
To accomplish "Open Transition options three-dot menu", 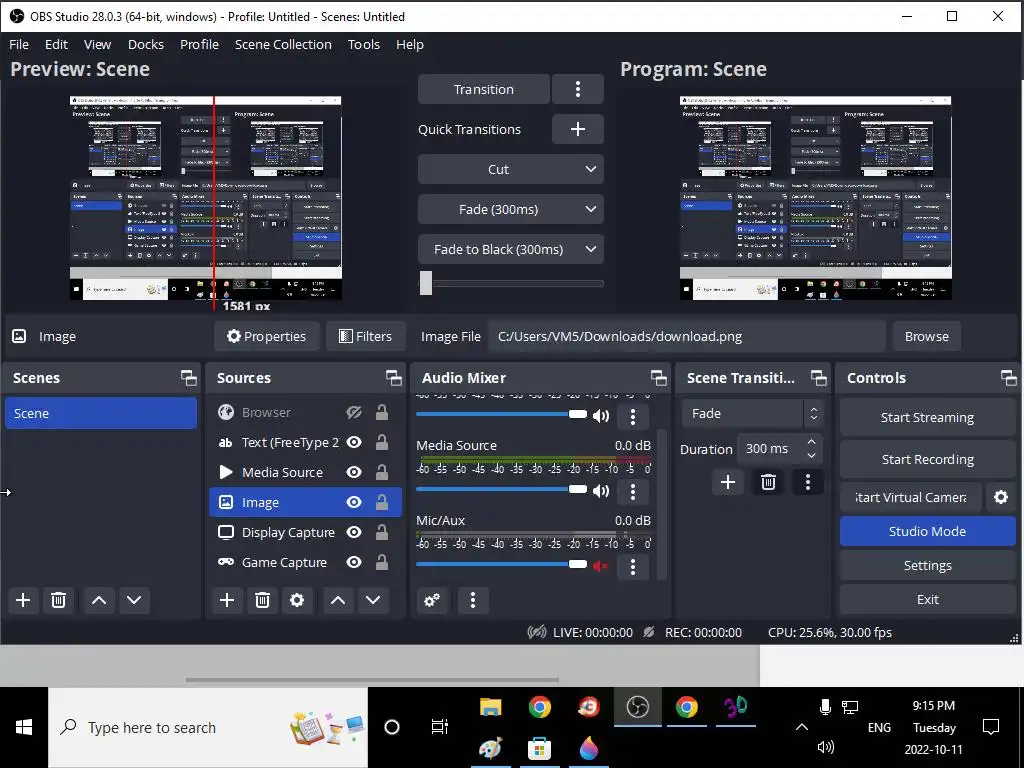I will (x=577, y=89).
